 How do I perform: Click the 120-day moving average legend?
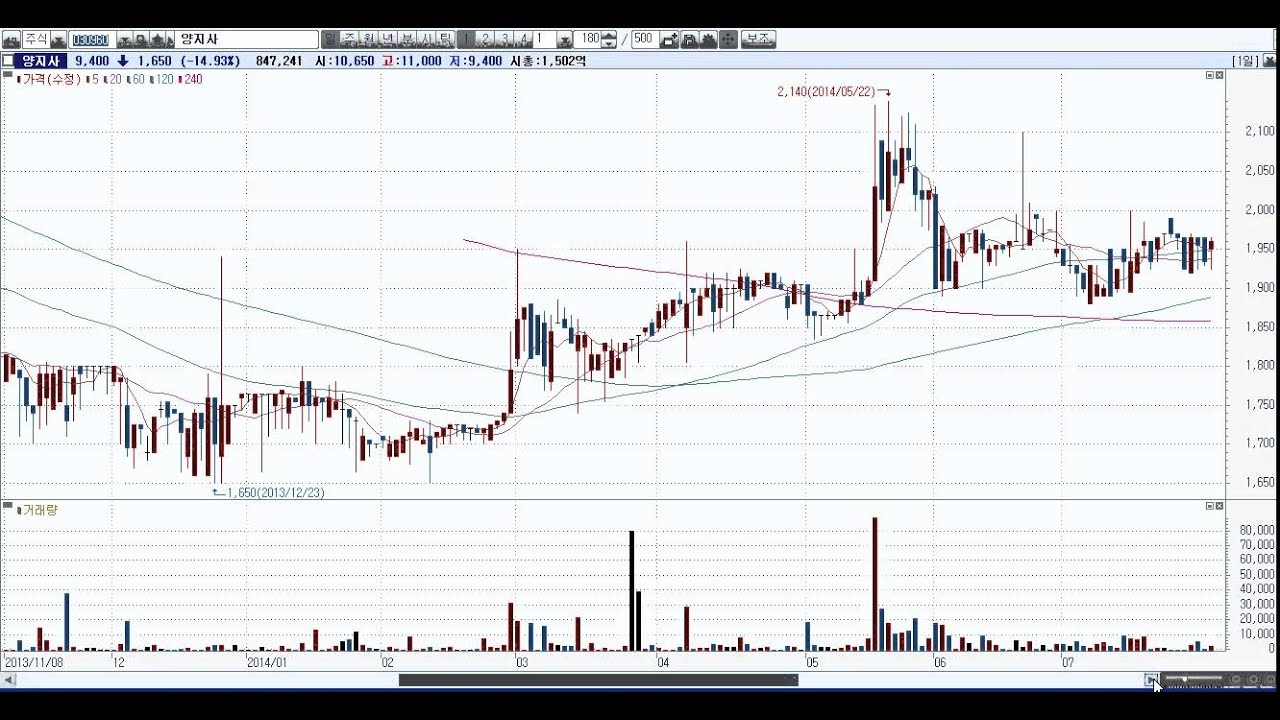[x=161, y=79]
